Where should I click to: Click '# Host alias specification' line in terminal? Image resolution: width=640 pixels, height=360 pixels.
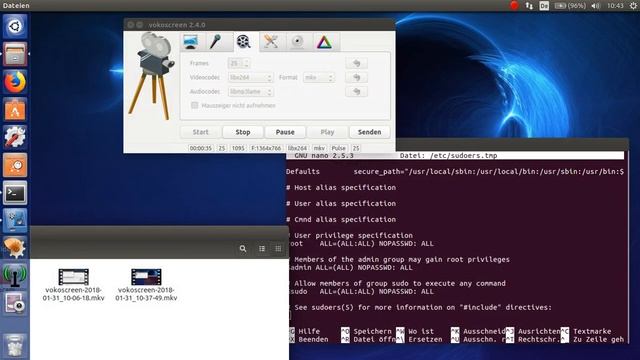click(341, 187)
